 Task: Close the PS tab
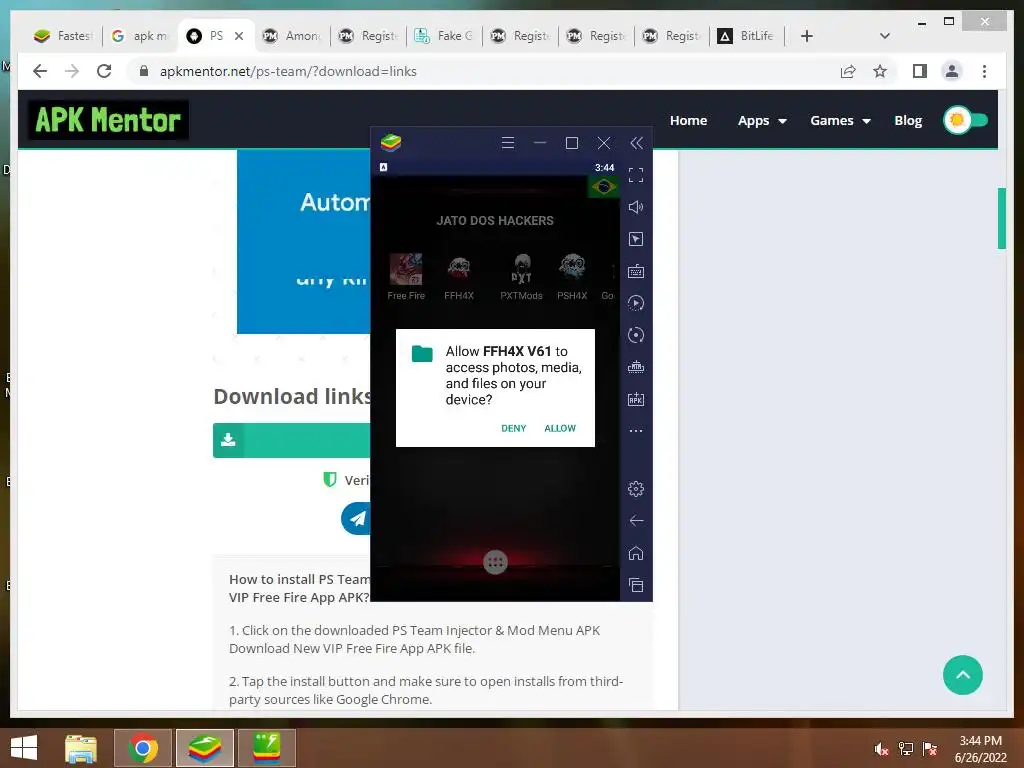pyautogui.click(x=239, y=36)
